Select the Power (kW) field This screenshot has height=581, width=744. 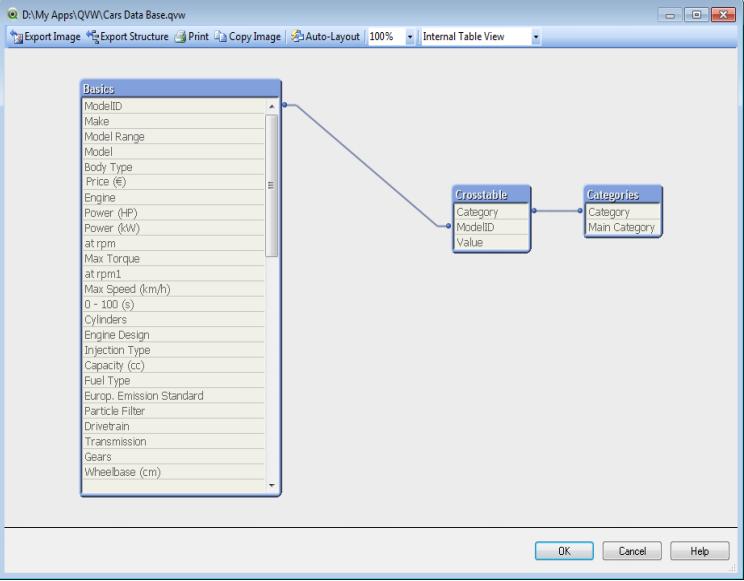[x=174, y=228]
